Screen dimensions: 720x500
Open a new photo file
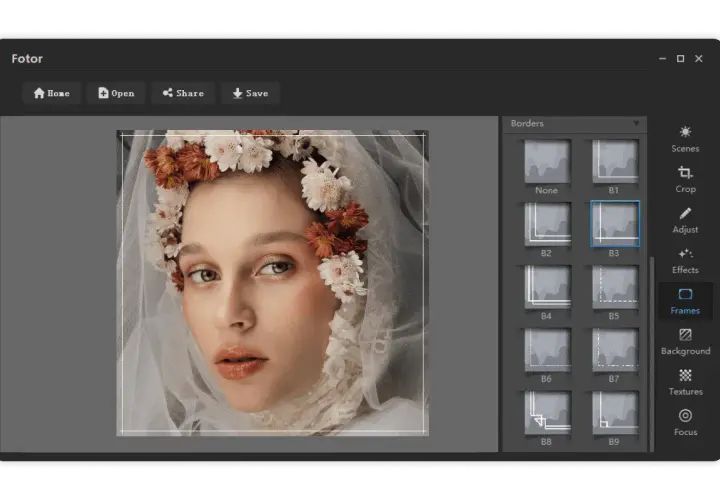pos(116,93)
